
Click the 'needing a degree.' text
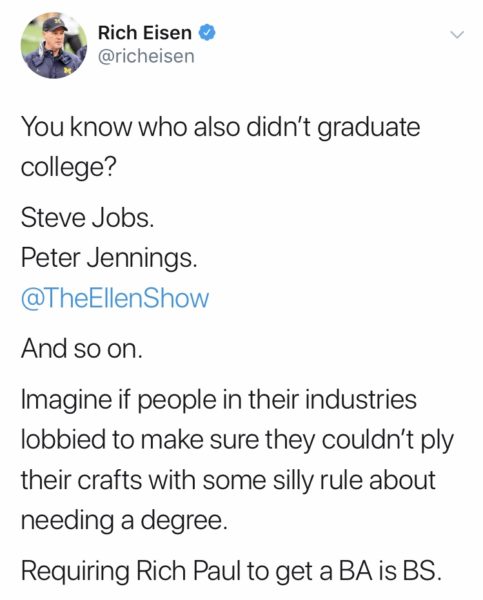coord(124,521)
